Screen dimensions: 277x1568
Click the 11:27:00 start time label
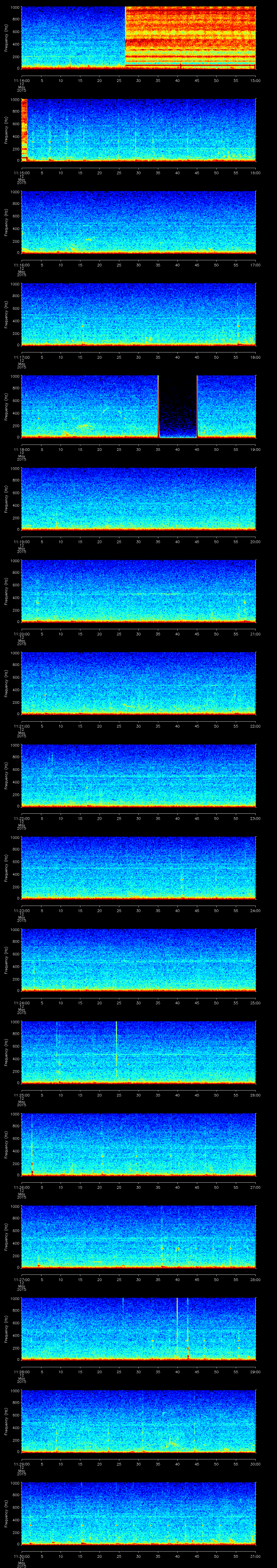point(21,1279)
